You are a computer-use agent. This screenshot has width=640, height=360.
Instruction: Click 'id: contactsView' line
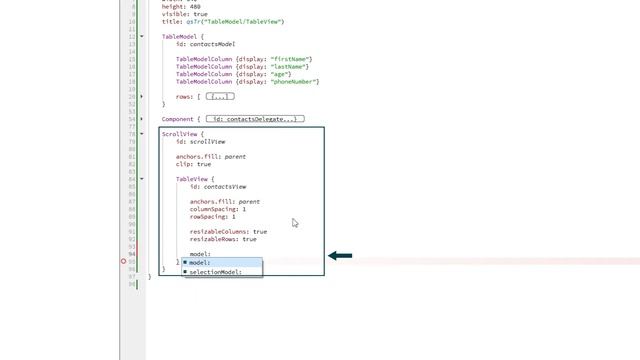tap(218, 187)
